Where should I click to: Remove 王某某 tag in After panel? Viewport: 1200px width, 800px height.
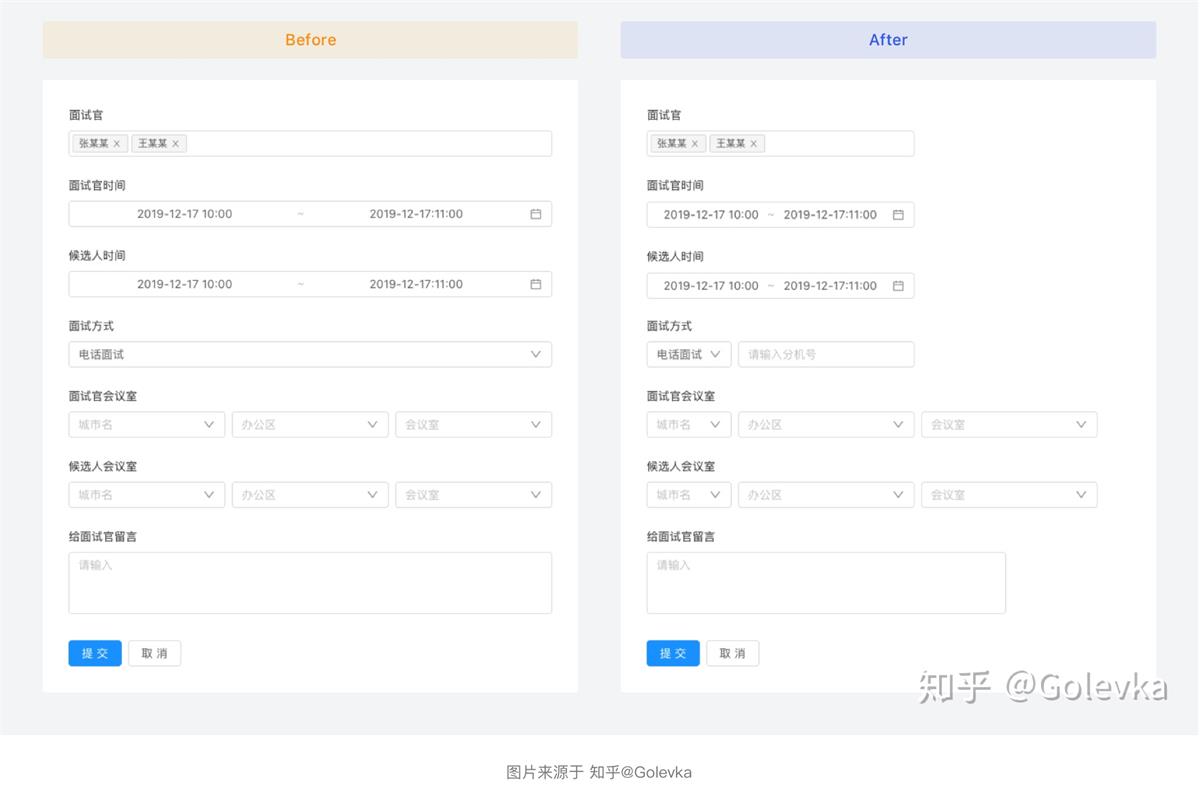pyautogui.click(x=753, y=144)
